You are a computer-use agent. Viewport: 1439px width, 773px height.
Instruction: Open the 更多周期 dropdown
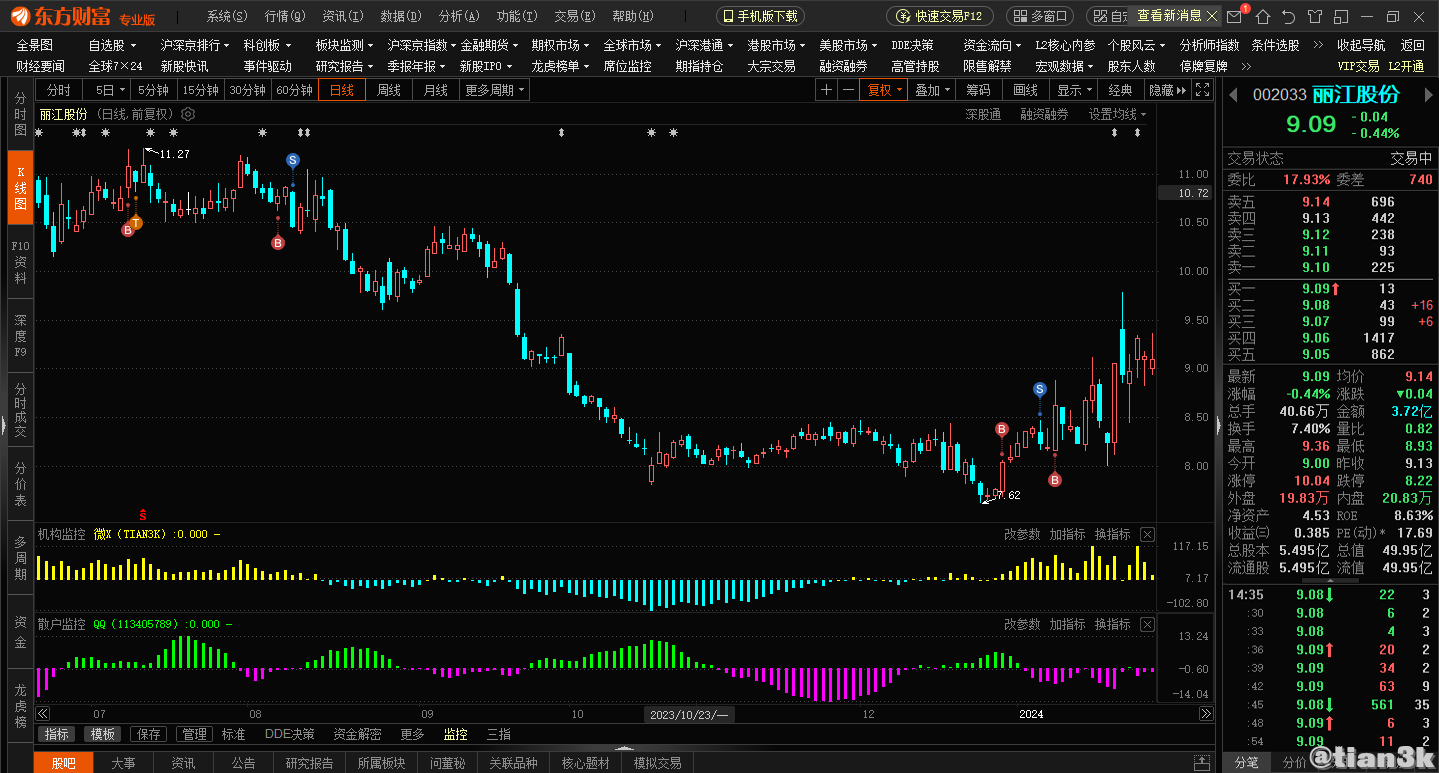coord(495,90)
